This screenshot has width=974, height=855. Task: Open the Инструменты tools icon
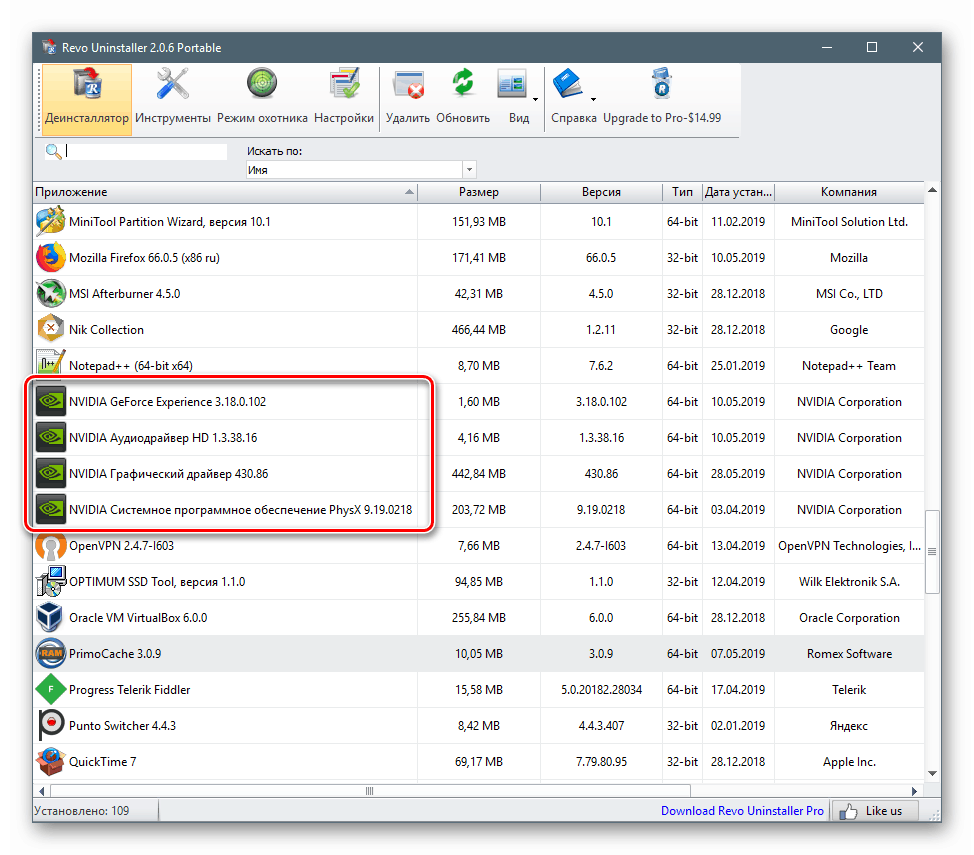[173, 85]
